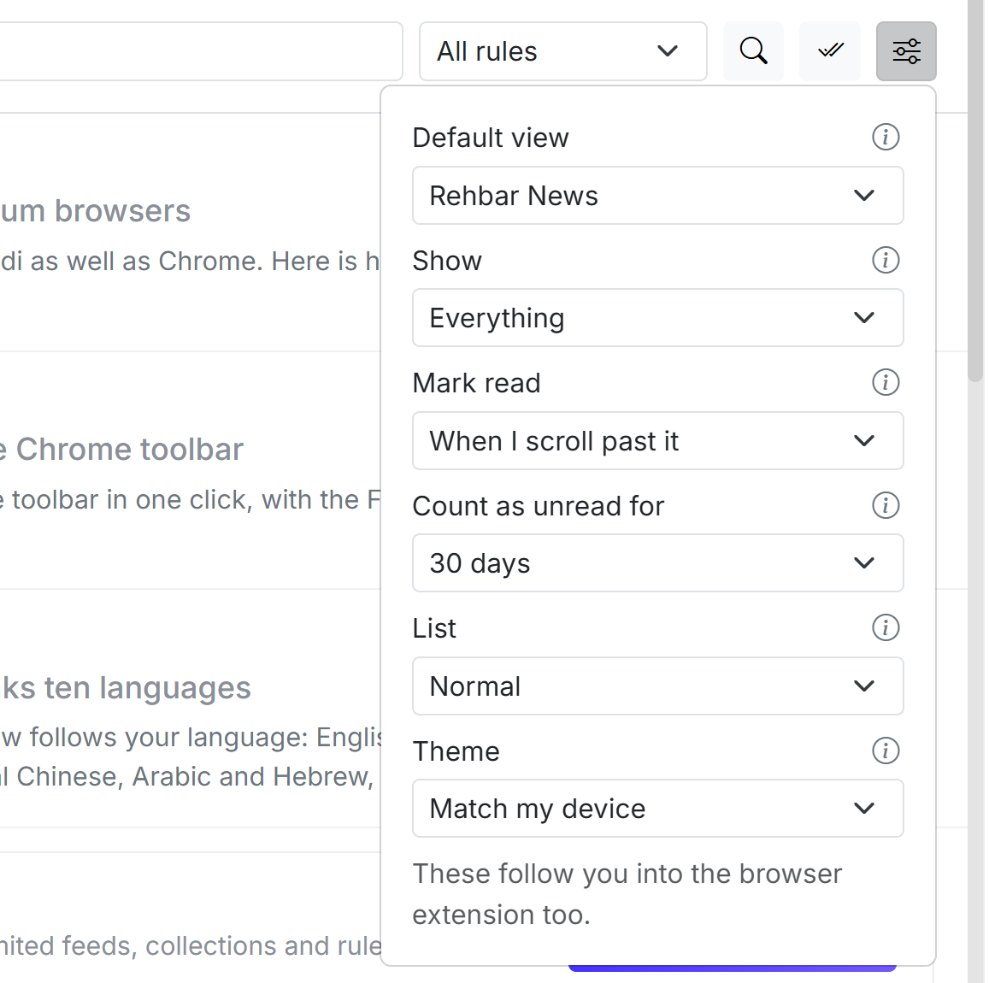The width and height of the screenshot is (989, 983).
Task: View Theme info icon
Action: pyautogui.click(x=886, y=751)
